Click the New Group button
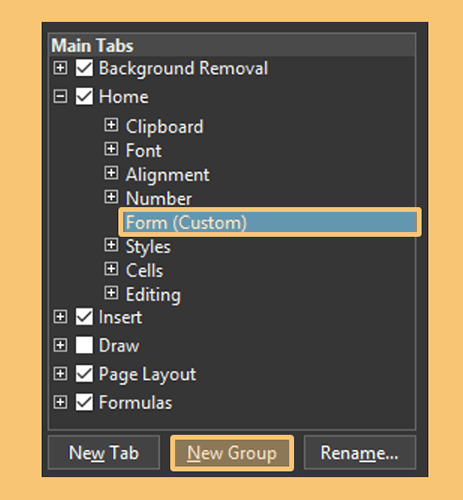This screenshot has height=500, width=463. pyautogui.click(x=232, y=453)
